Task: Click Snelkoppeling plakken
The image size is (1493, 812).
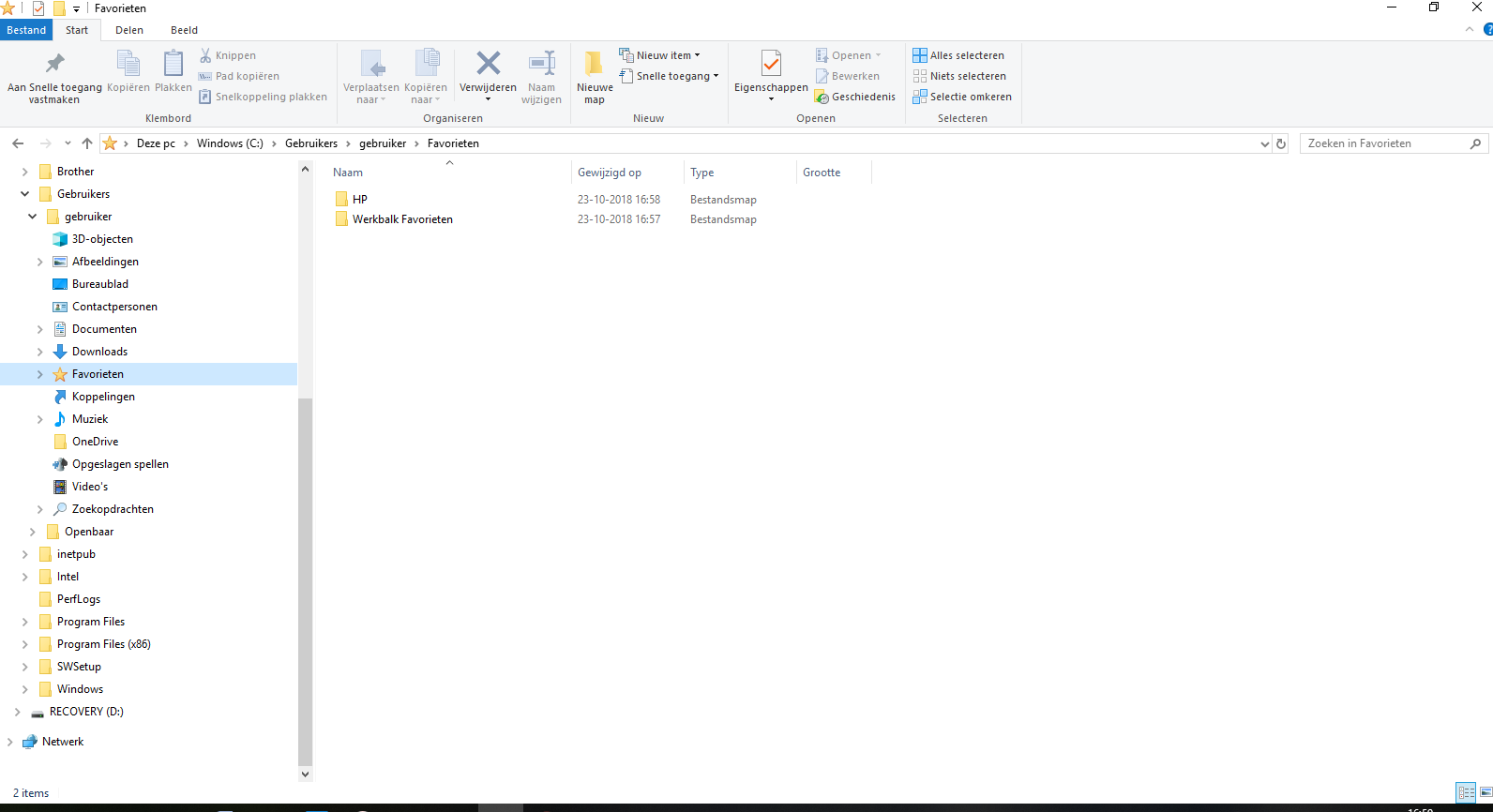Action: click(x=263, y=97)
